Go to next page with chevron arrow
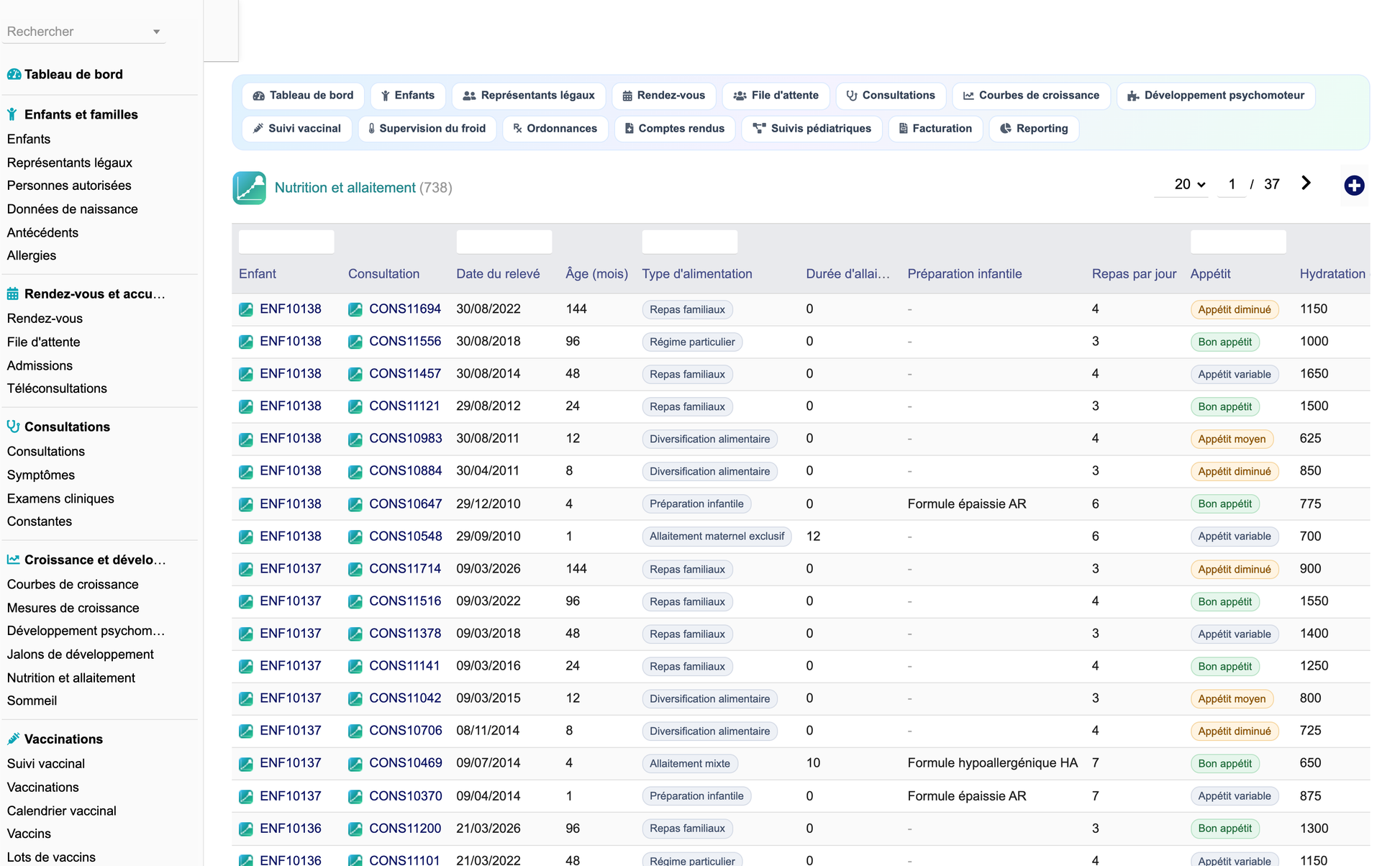This screenshot has width=1400, height=866. click(x=1306, y=183)
